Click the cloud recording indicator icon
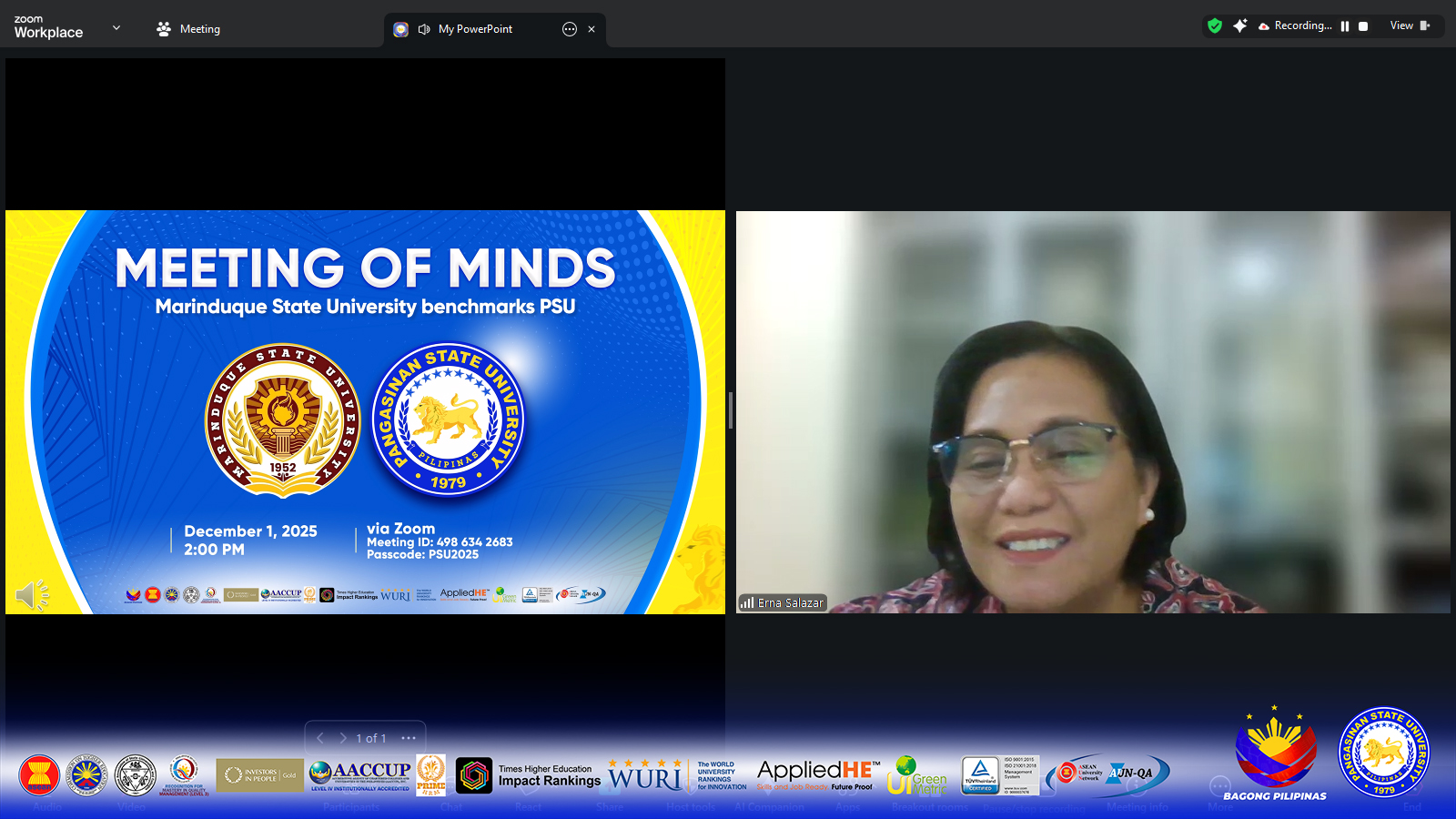This screenshot has width=1456, height=819. coord(1264,26)
